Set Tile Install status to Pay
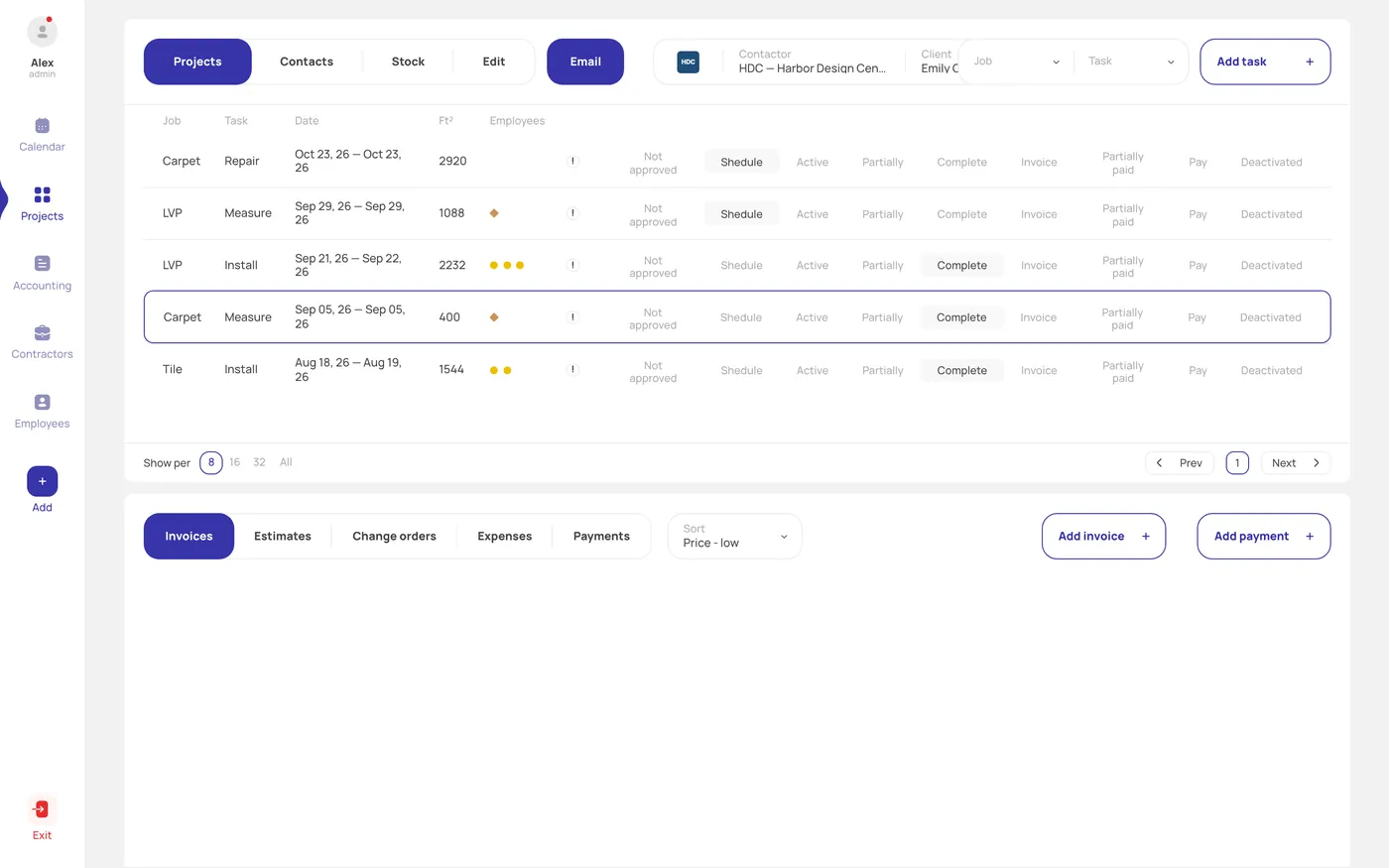This screenshot has width=1389, height=868. pyautogui.click(x=1198, y=371)
